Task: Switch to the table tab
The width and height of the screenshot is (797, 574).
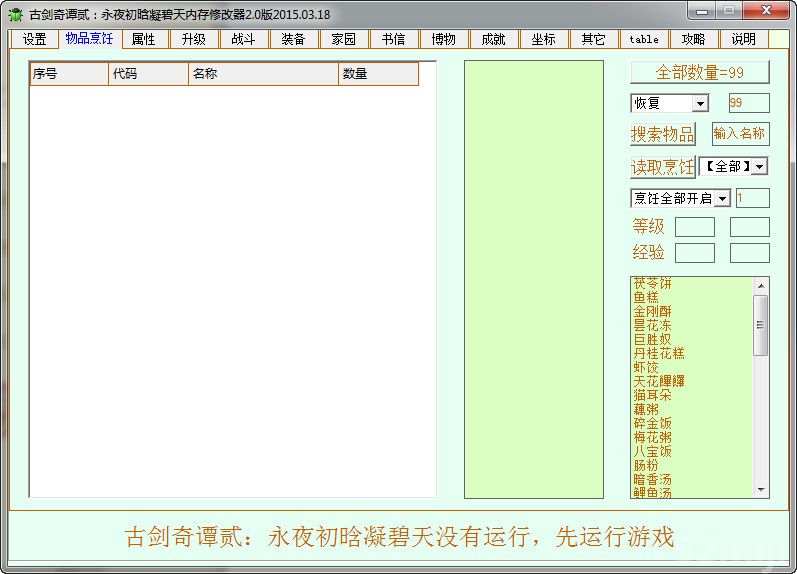Action: (x=644, y=39)
